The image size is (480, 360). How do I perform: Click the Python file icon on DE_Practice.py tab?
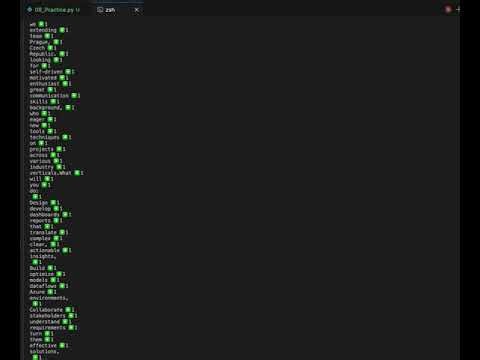[x=30, y=10]
